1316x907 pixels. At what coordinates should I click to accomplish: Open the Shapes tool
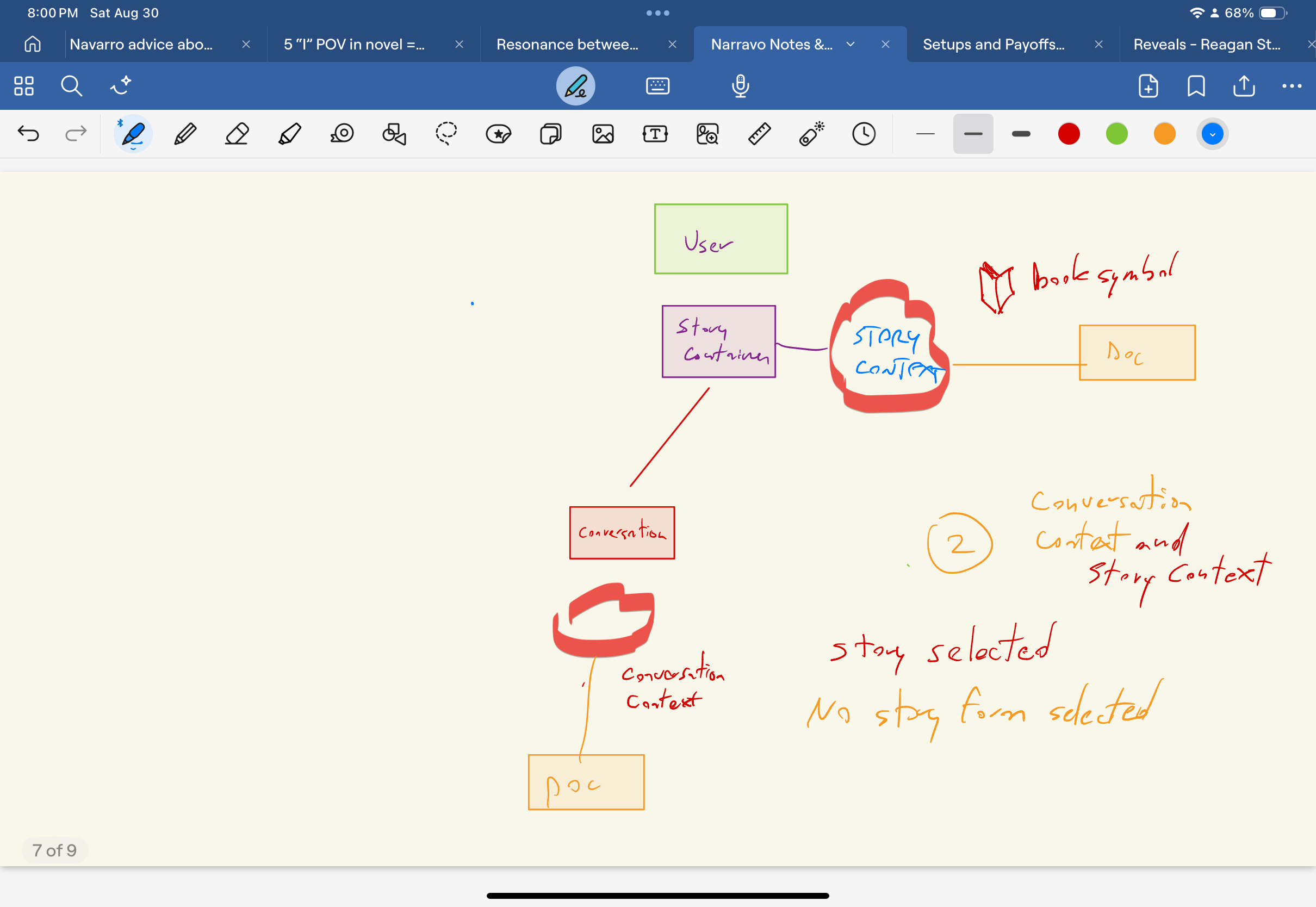point(394,134)
